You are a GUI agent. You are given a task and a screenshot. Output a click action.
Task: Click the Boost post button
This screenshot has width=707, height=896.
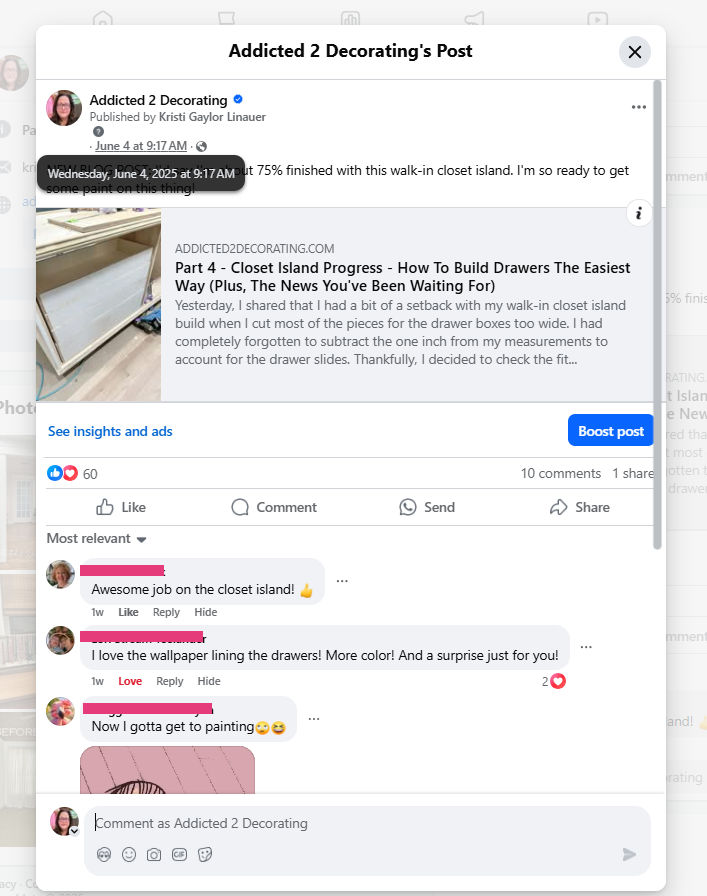[610, 431]
